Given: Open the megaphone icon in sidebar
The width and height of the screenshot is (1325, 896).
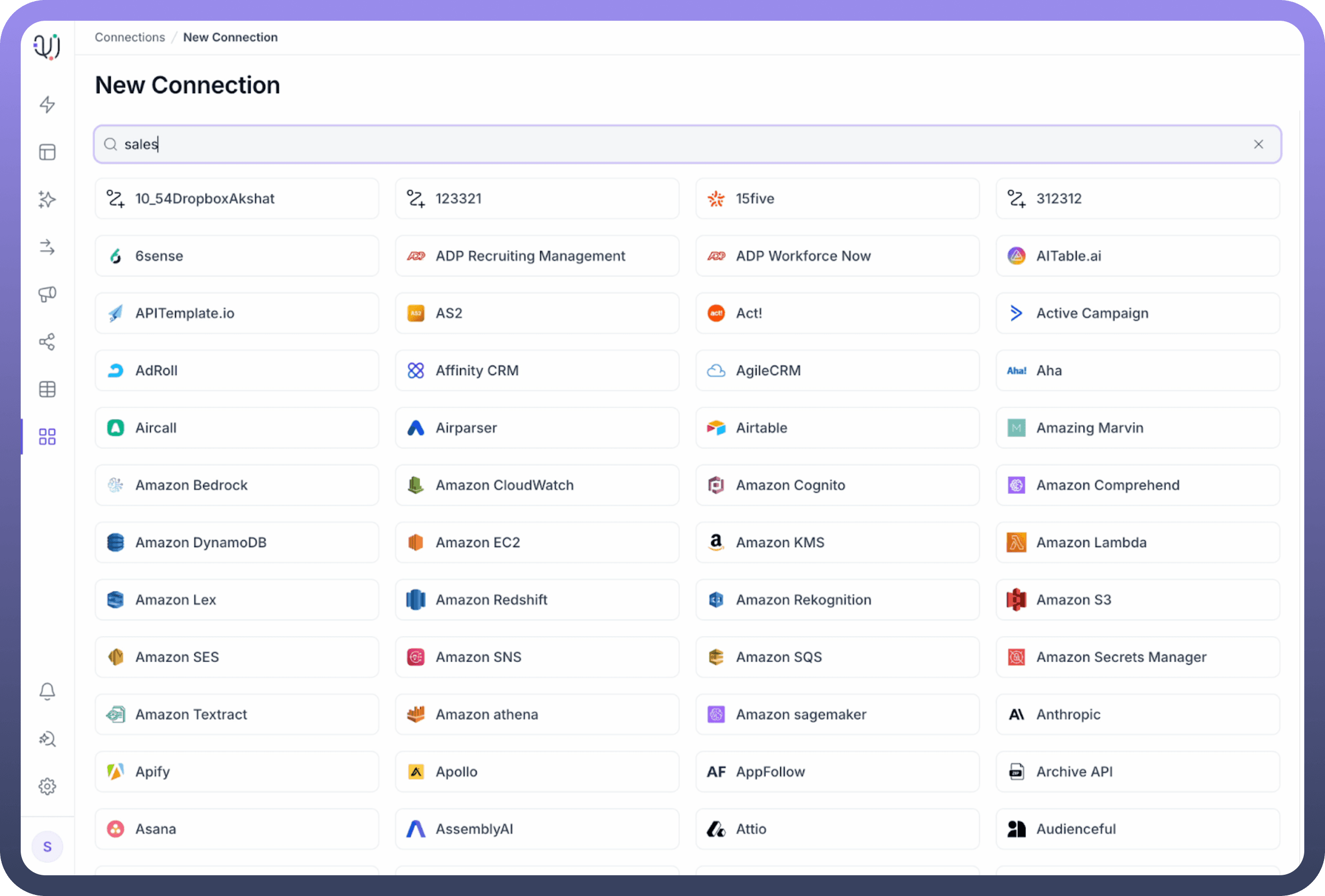Looking at the screenshot, I should (47, 294).
